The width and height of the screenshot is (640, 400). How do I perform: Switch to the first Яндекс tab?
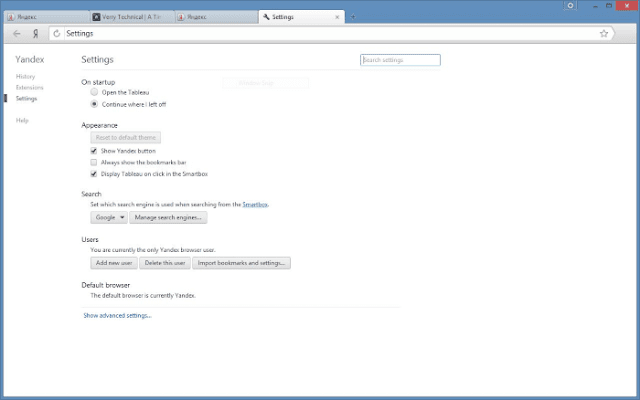pos(47,17)
